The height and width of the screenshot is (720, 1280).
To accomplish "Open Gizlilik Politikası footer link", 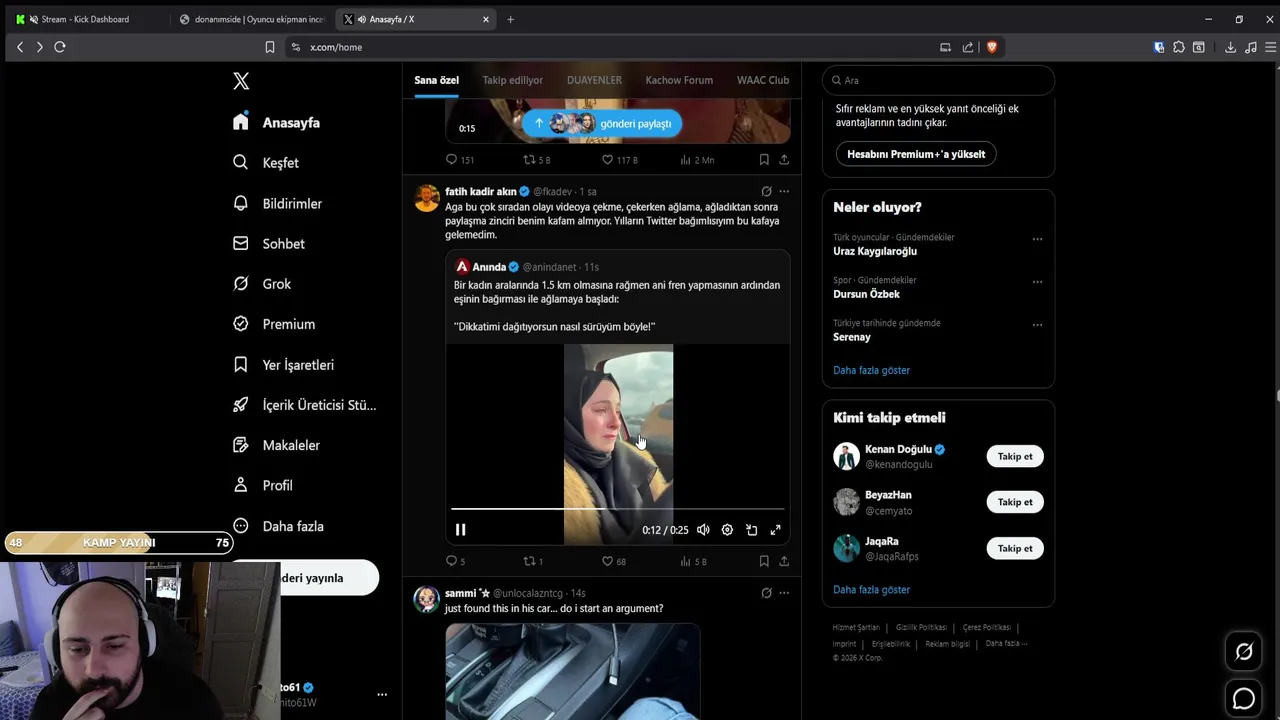I will (x=921, y=627).
